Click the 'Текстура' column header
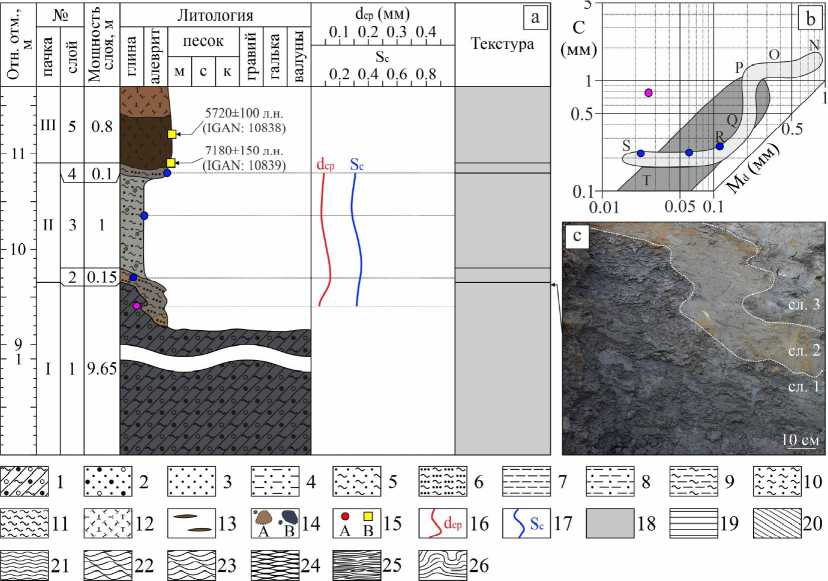The height and width of the screenshot is (581, 828). [502, 43]
